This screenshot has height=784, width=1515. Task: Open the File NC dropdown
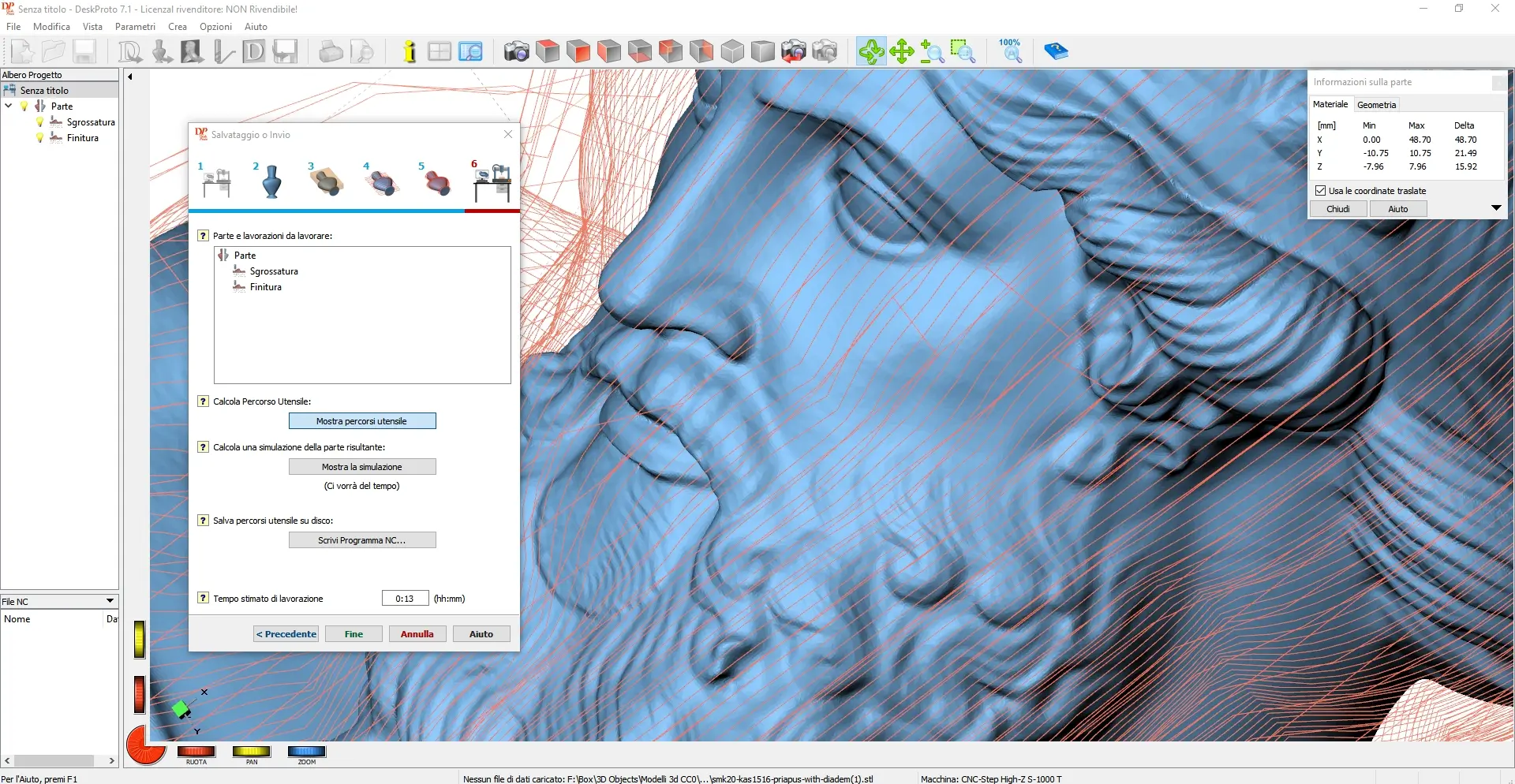coord(110,601)
